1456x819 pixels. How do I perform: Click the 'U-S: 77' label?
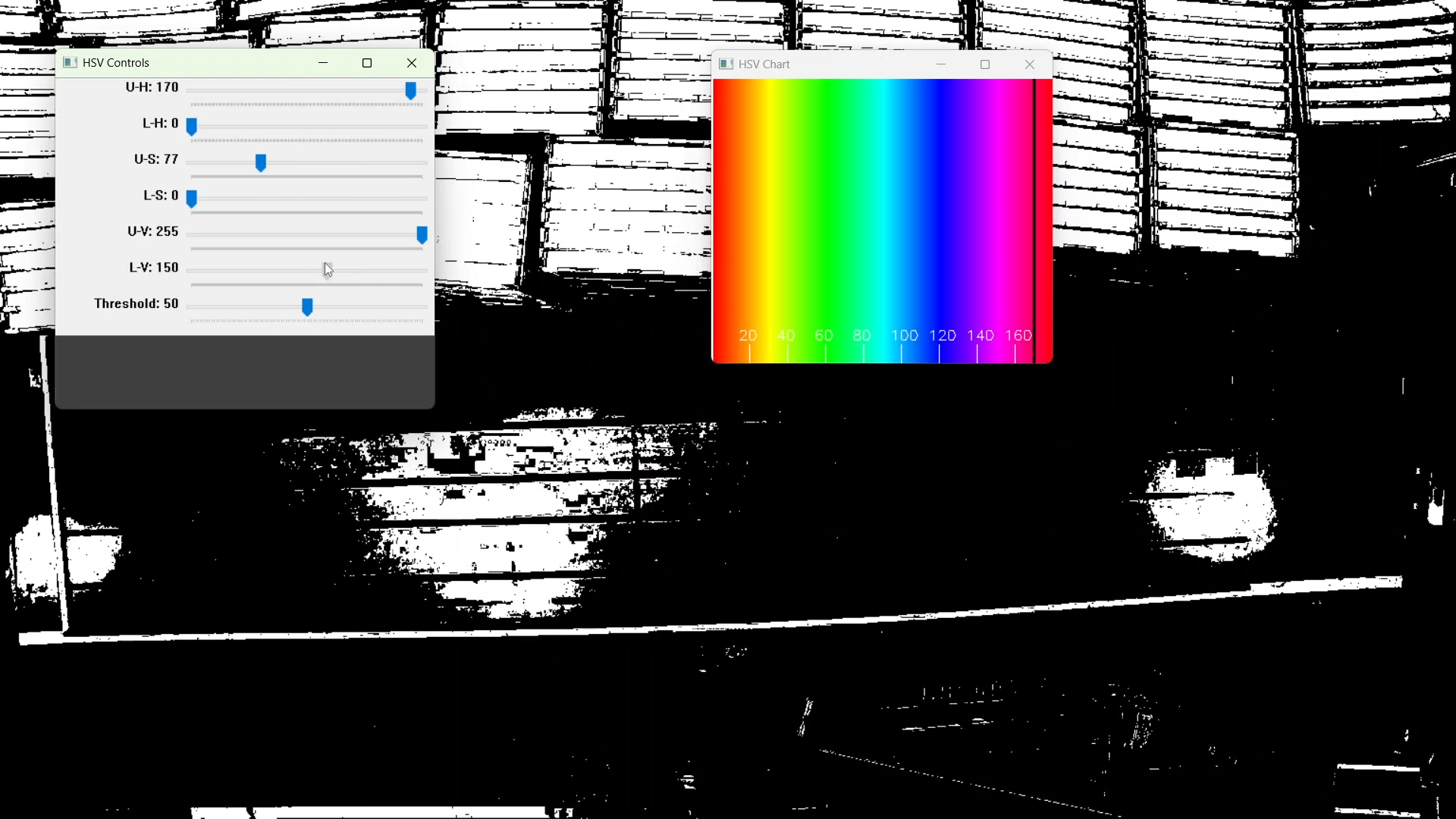pyautogui.click(x=156, y=159)
